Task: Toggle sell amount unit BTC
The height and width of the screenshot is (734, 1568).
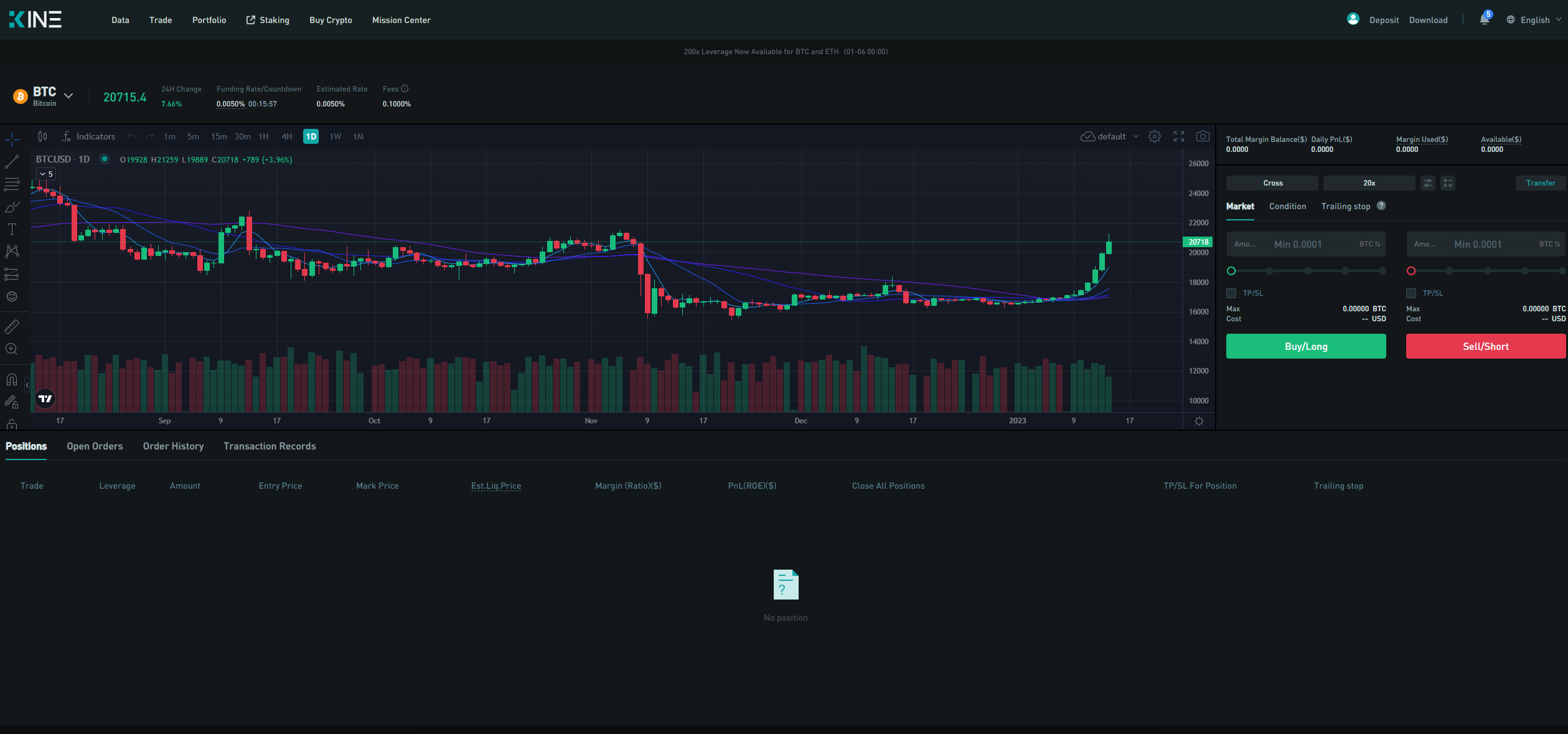Action: (x=1549, y=244)
